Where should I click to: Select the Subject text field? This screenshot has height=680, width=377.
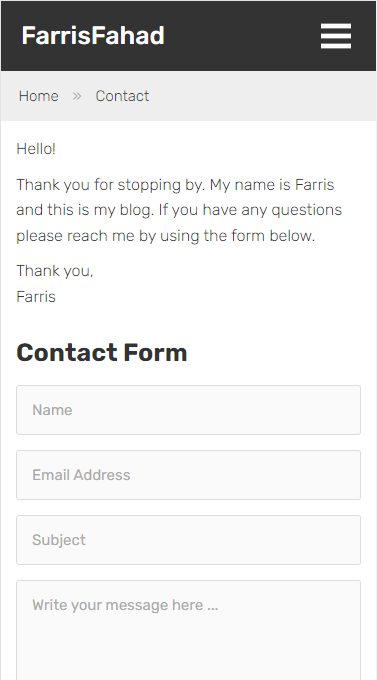pos(188,540)
